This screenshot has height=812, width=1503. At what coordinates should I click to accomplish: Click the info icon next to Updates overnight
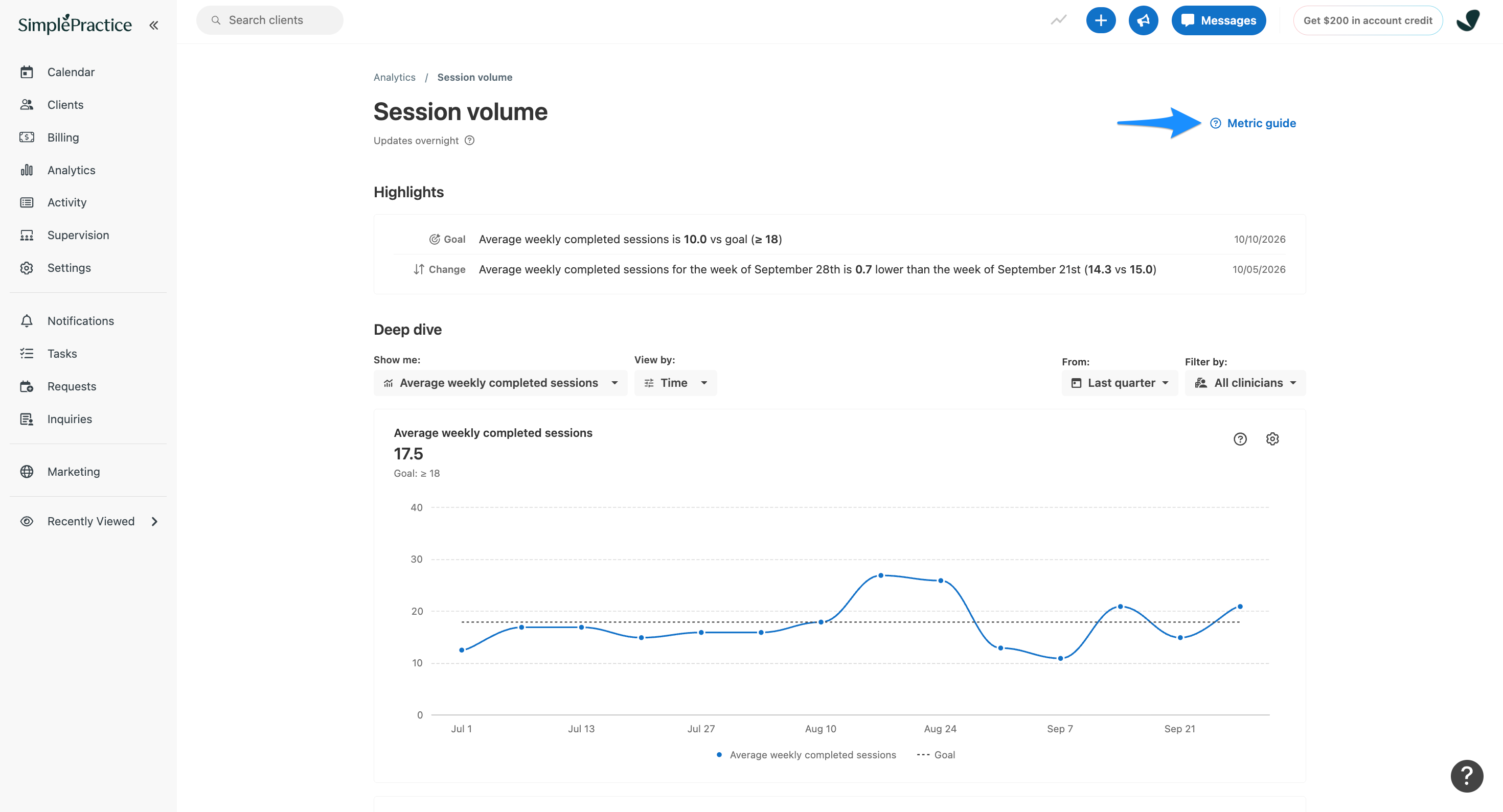pyautogui.click(x=469, y=140)
